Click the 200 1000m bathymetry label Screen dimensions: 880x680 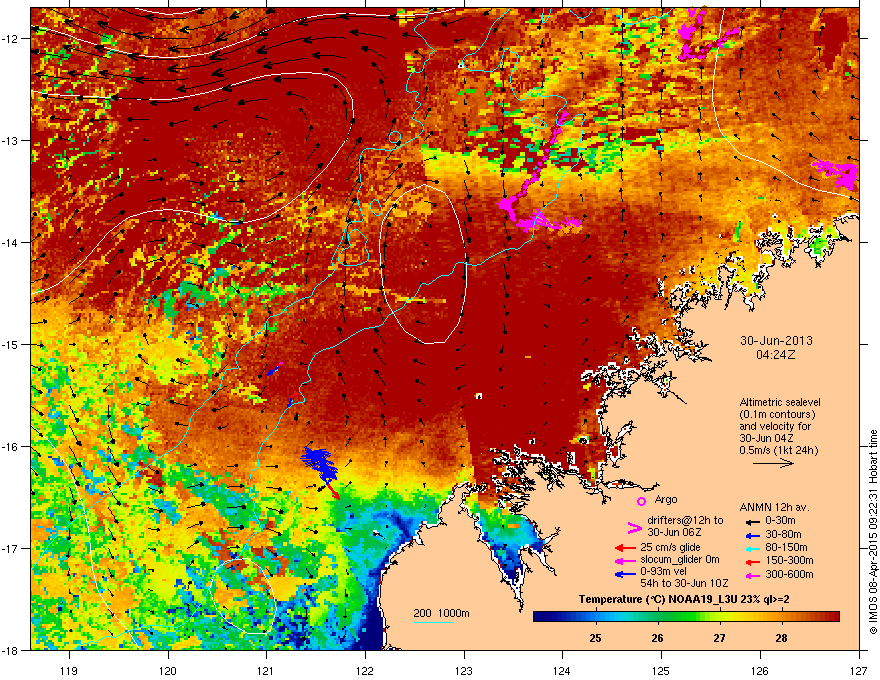[x=441, y=613]
